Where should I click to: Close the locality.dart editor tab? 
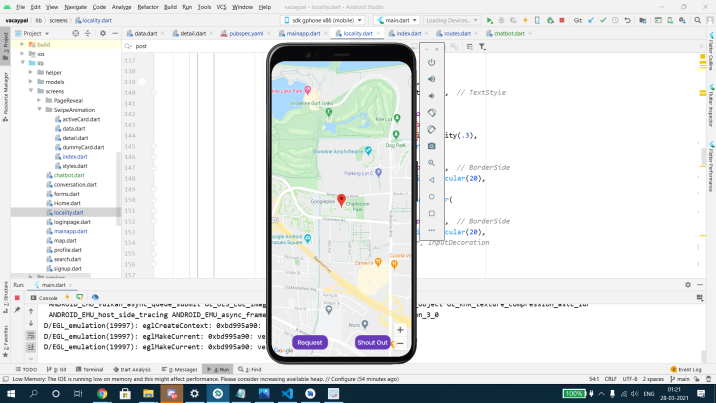point(379,33)
